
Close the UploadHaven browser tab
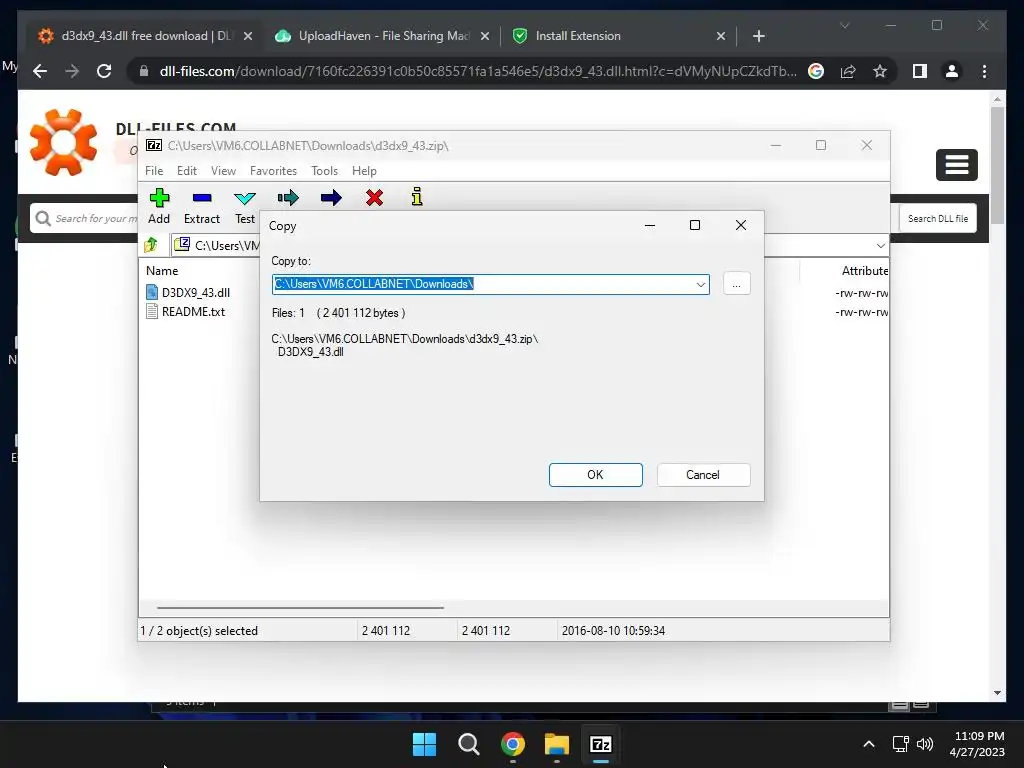(x=485, y=36)
